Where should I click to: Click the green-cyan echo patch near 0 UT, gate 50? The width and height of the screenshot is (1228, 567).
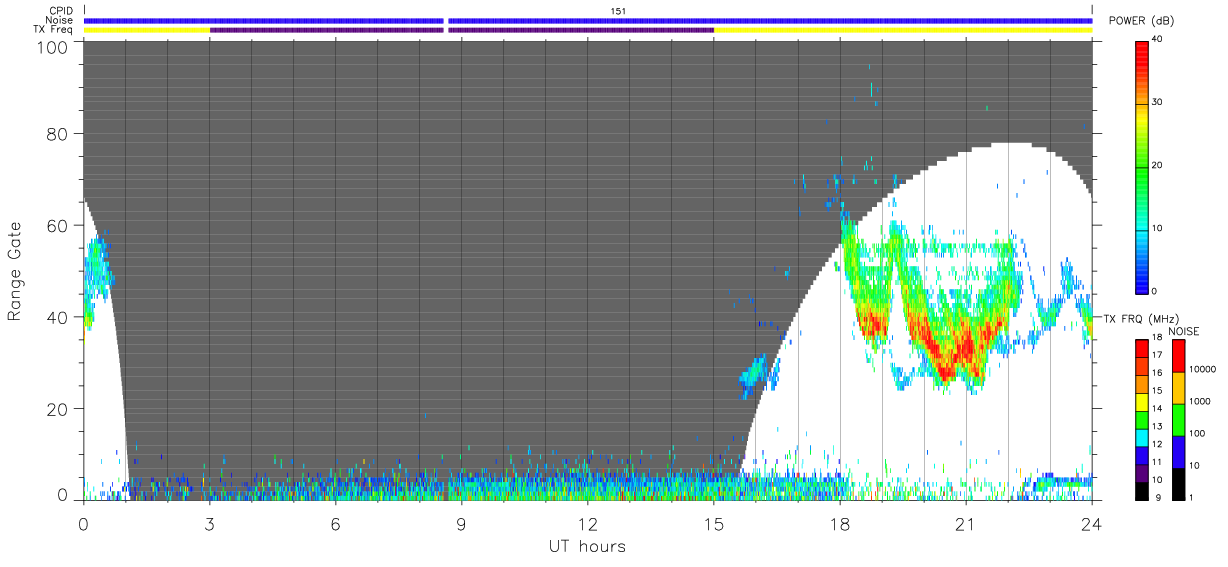point(98,265)
